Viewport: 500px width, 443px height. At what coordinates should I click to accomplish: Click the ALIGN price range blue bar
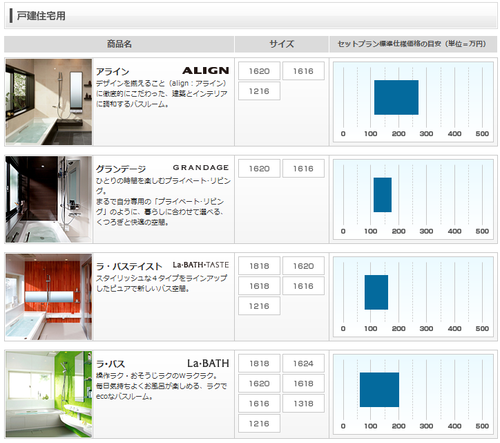(x=396, y=97)
